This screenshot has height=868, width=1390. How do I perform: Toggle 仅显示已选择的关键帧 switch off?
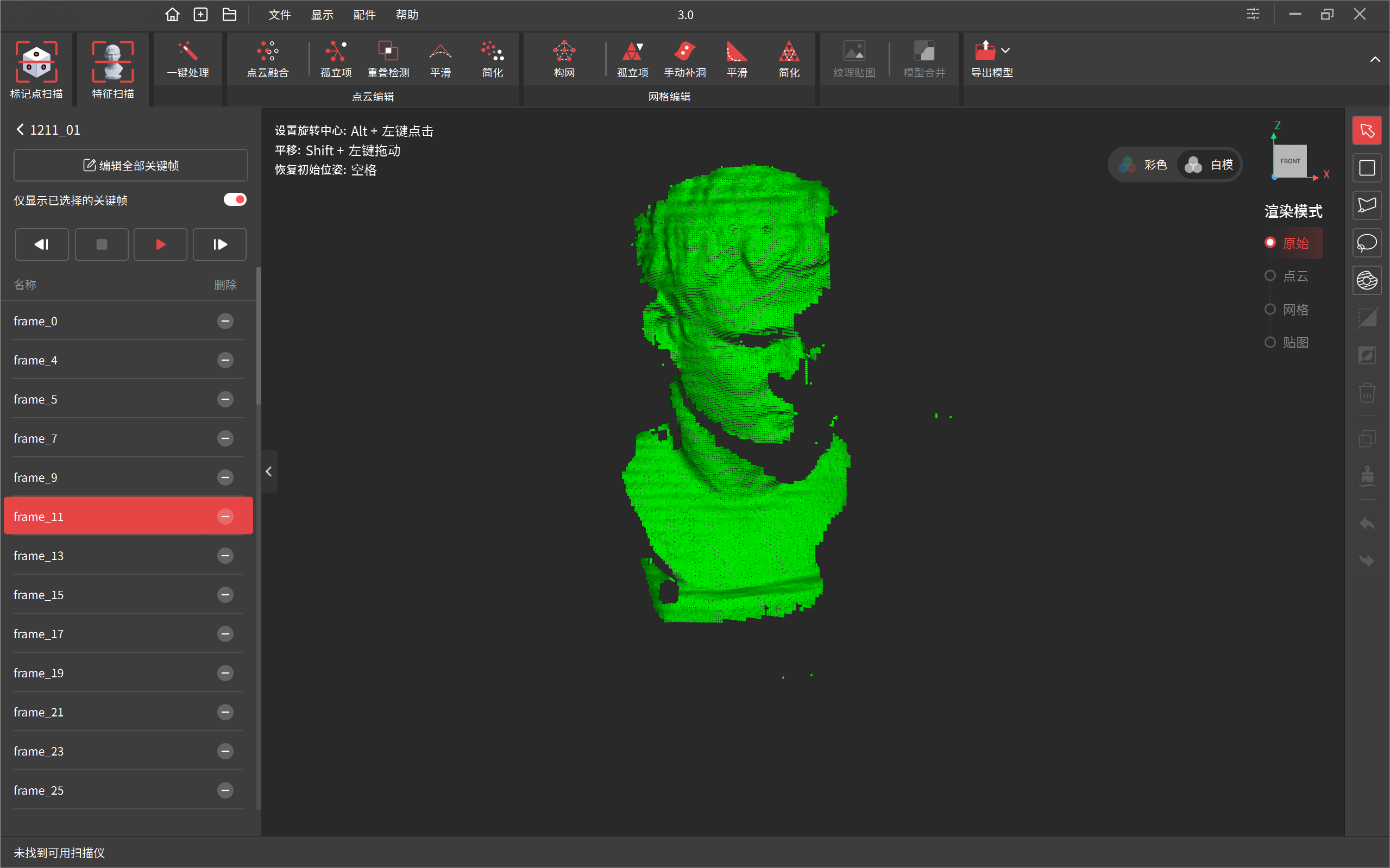click(x=235, y=200)
